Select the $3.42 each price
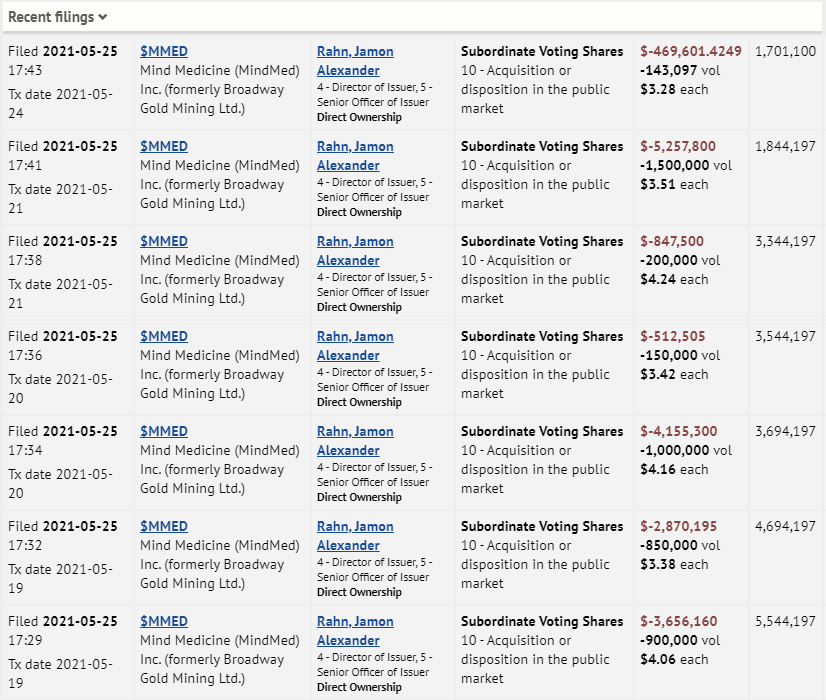This screenshot has height=700, width=826. [674, 374]
